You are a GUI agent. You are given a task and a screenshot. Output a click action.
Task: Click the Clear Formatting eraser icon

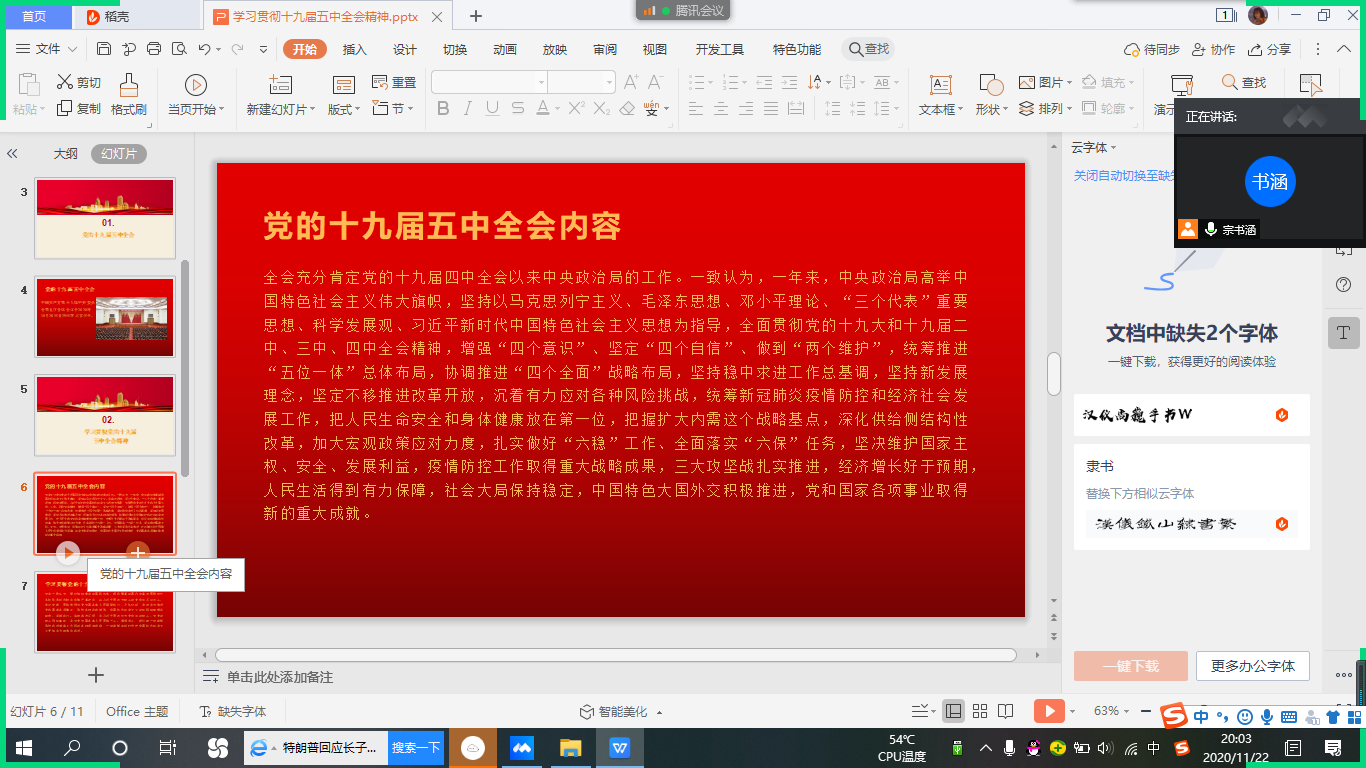(x=628, y=108)
